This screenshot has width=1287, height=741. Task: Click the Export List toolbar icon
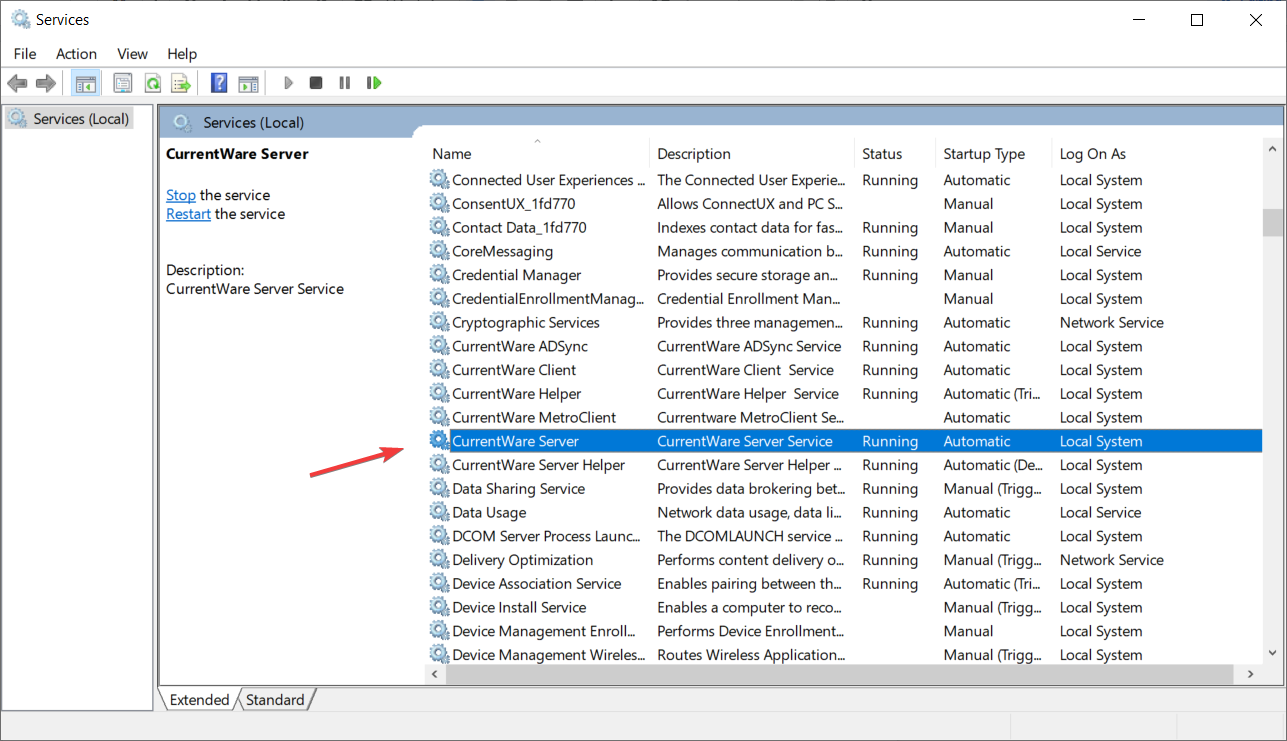click(181, 83)
